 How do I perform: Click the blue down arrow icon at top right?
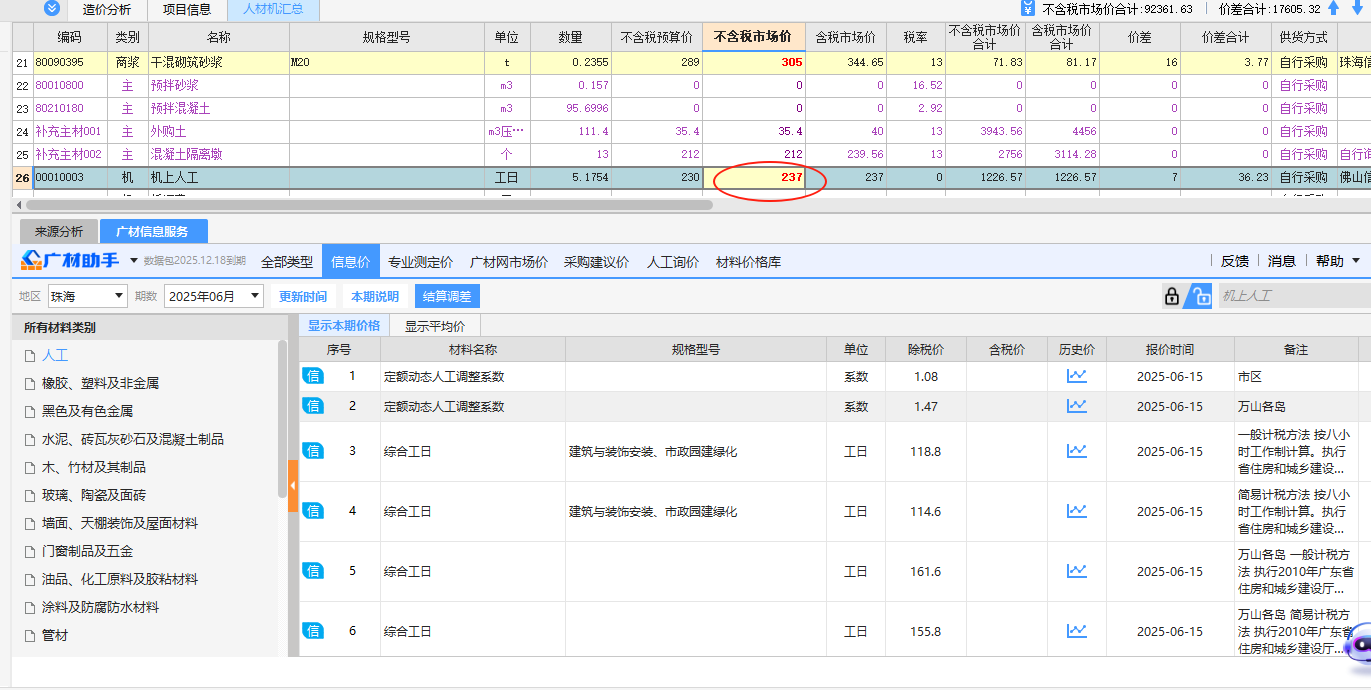(x=1356, y=8)
